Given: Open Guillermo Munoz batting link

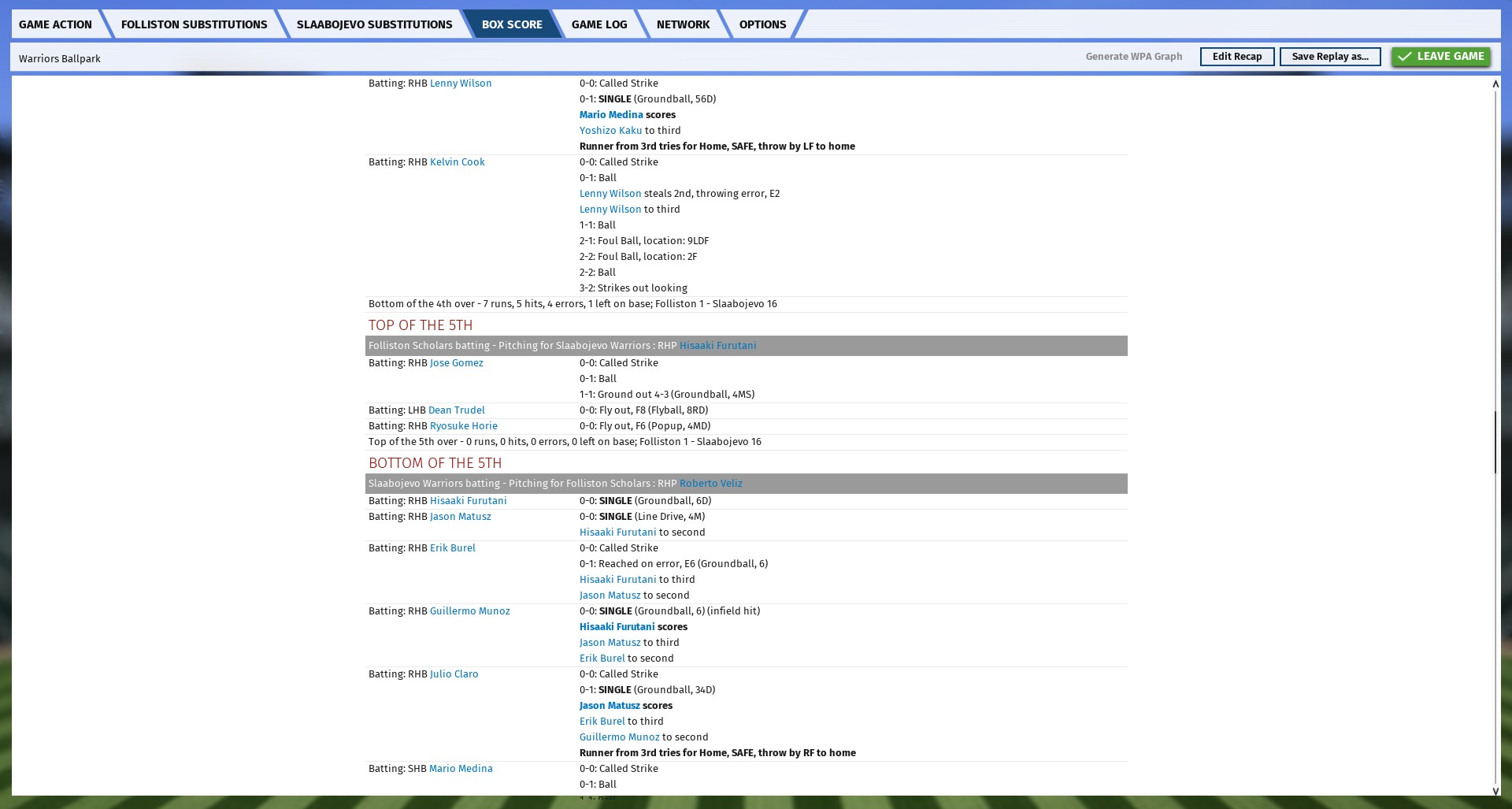Looking at the screenshot, I should pyautogui.click(x=469, y=611).
